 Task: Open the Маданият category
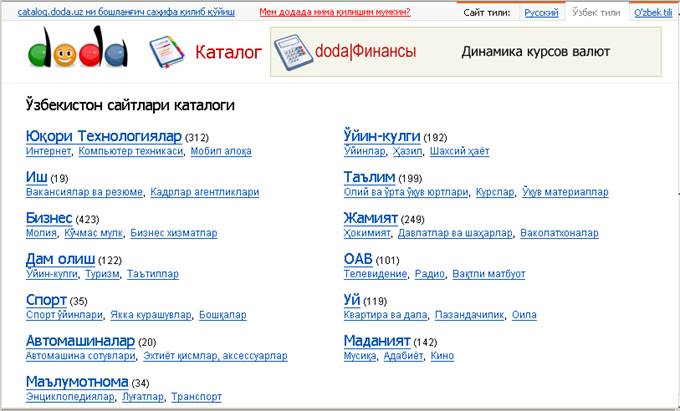click(377, 341)
